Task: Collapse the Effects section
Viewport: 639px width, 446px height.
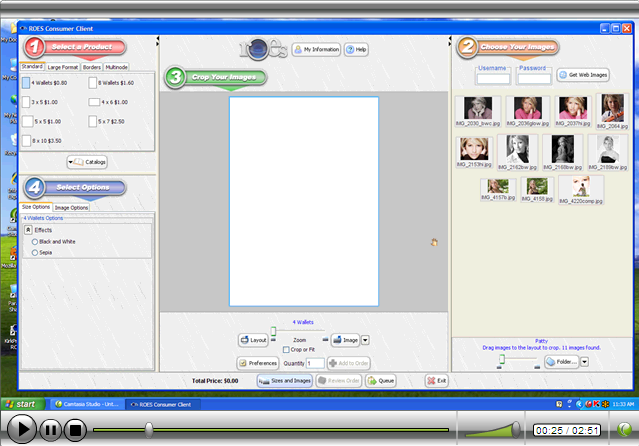Action: (x=27, y=230)
